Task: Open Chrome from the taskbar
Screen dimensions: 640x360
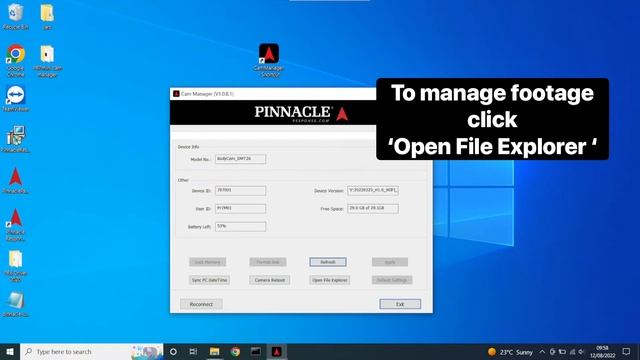Action: pyautogui.click(x=235, y=351)
